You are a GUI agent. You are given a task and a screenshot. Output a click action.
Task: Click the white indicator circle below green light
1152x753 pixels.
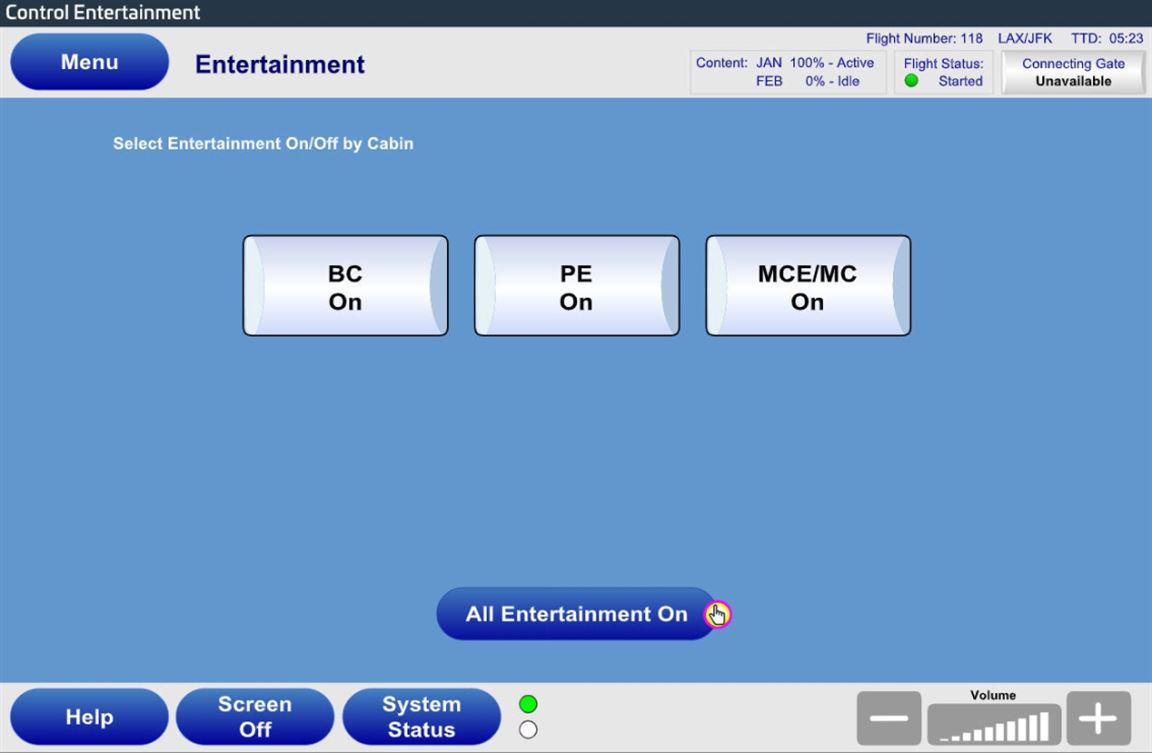529,729
